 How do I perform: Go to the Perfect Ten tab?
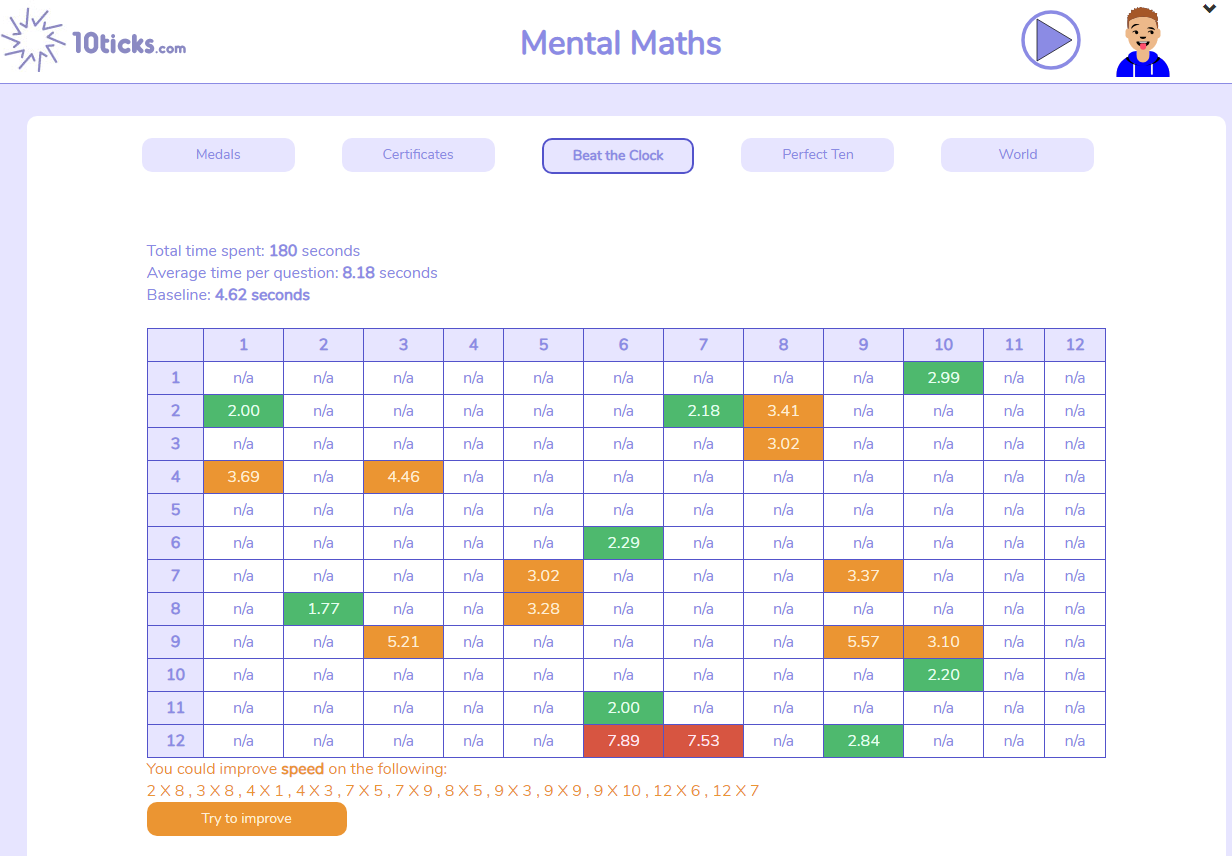[817, 155]
